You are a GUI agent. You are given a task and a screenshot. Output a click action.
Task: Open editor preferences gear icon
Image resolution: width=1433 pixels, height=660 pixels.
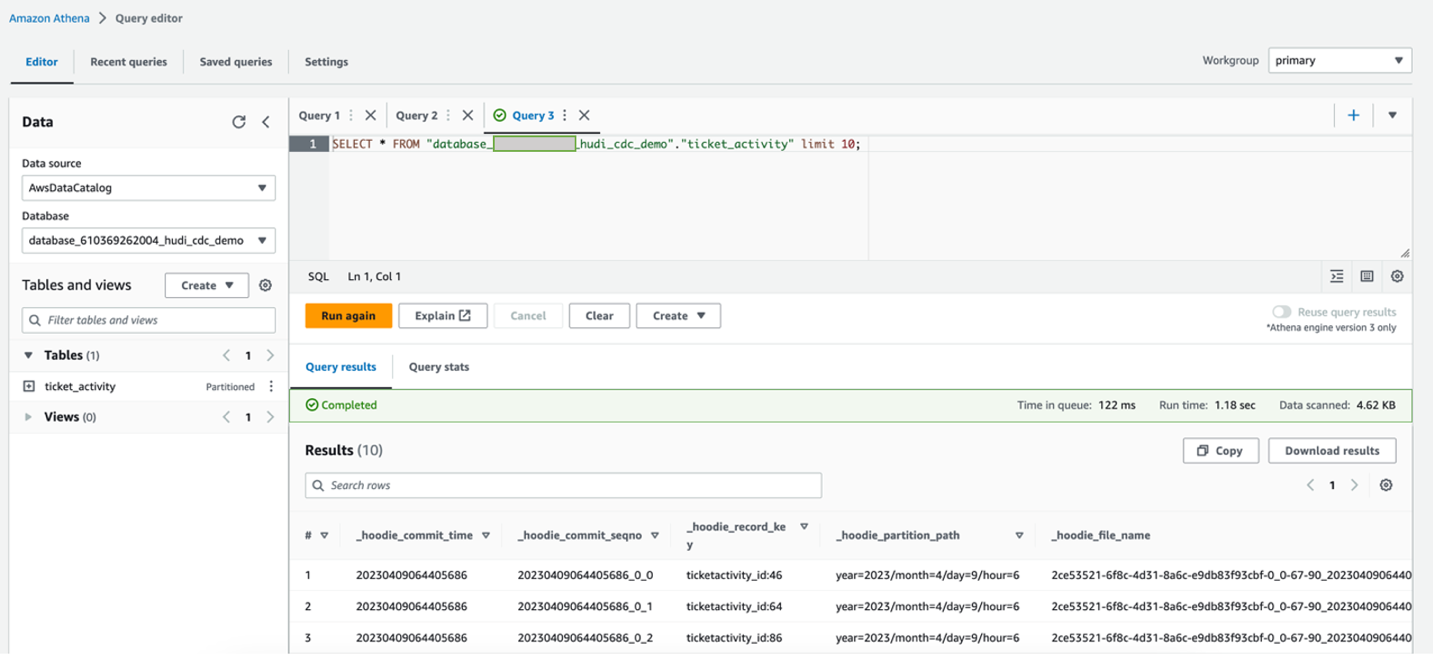tap(1397, 277)
